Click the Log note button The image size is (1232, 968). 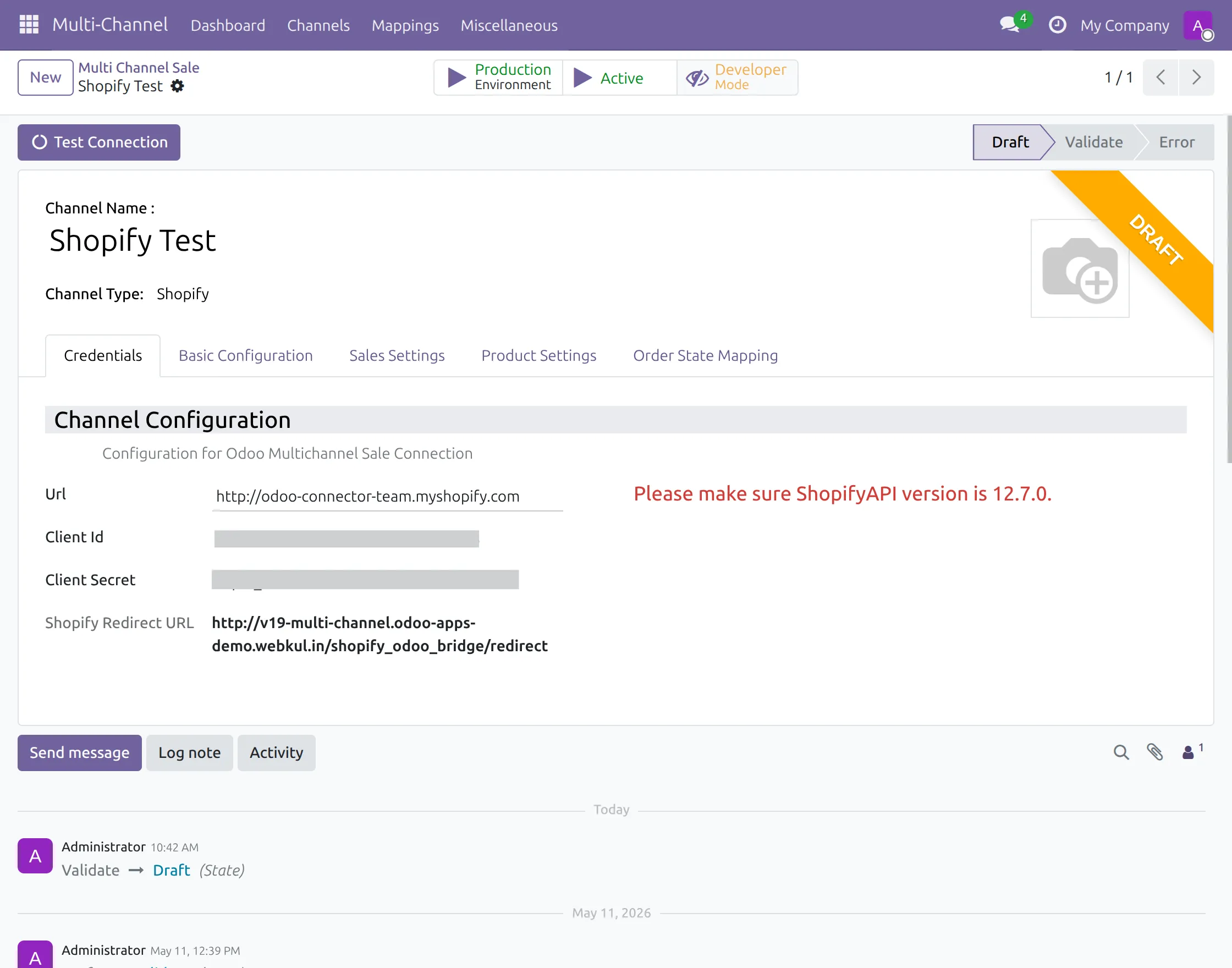pyautogui.click(x=189, y=752)
